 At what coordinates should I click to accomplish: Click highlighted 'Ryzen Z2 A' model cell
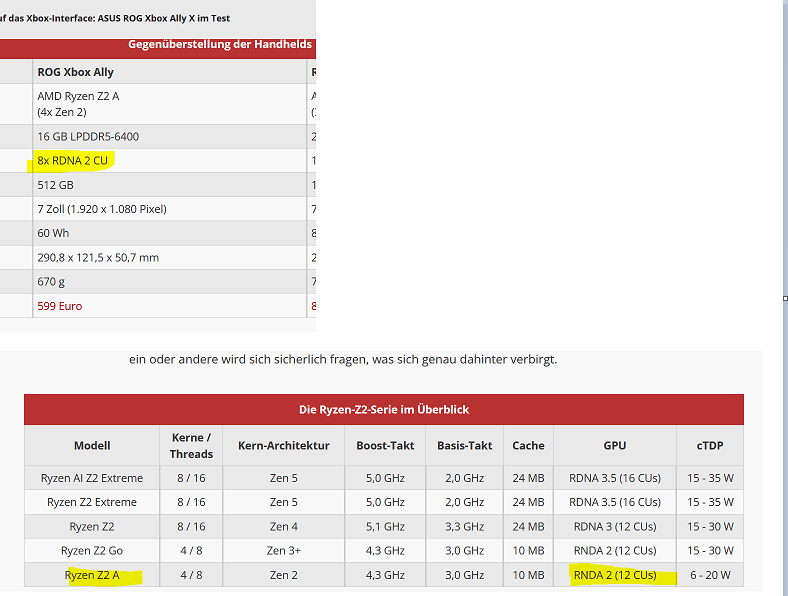[92, 575]
